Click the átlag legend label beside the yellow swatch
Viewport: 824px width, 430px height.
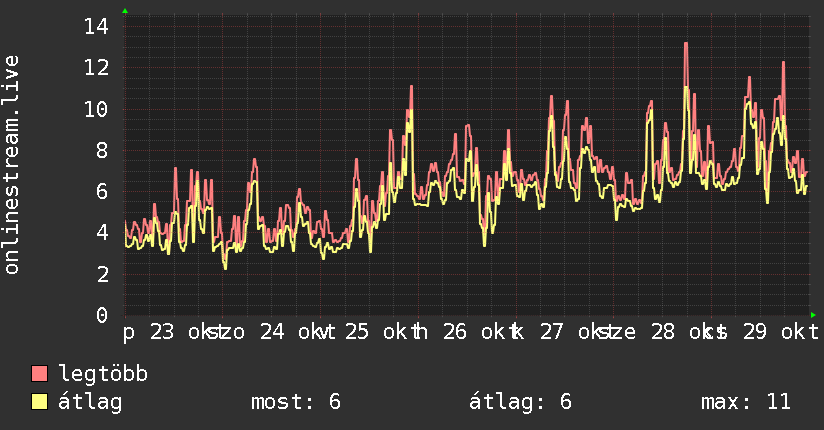90,403
